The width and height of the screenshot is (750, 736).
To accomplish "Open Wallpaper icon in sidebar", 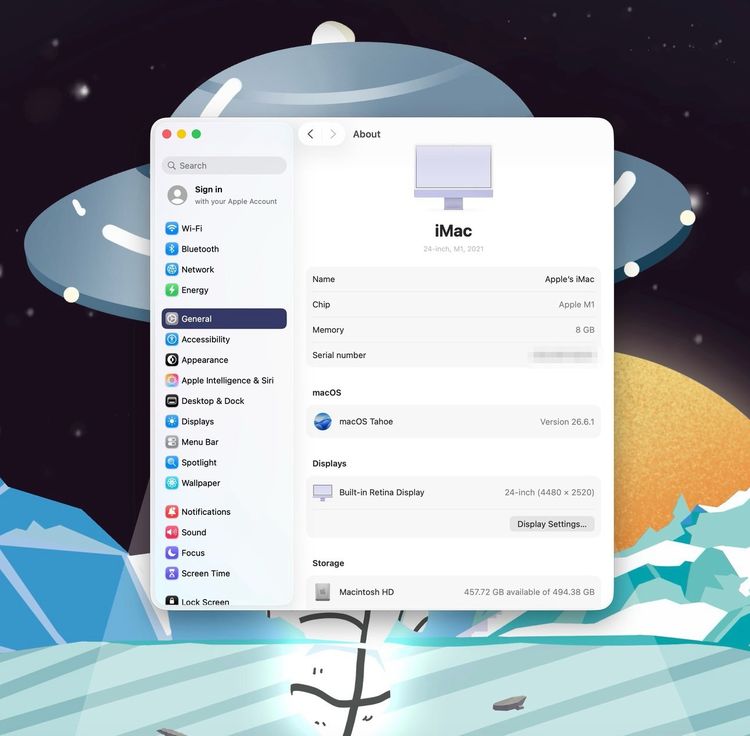I will pos(172,483).
